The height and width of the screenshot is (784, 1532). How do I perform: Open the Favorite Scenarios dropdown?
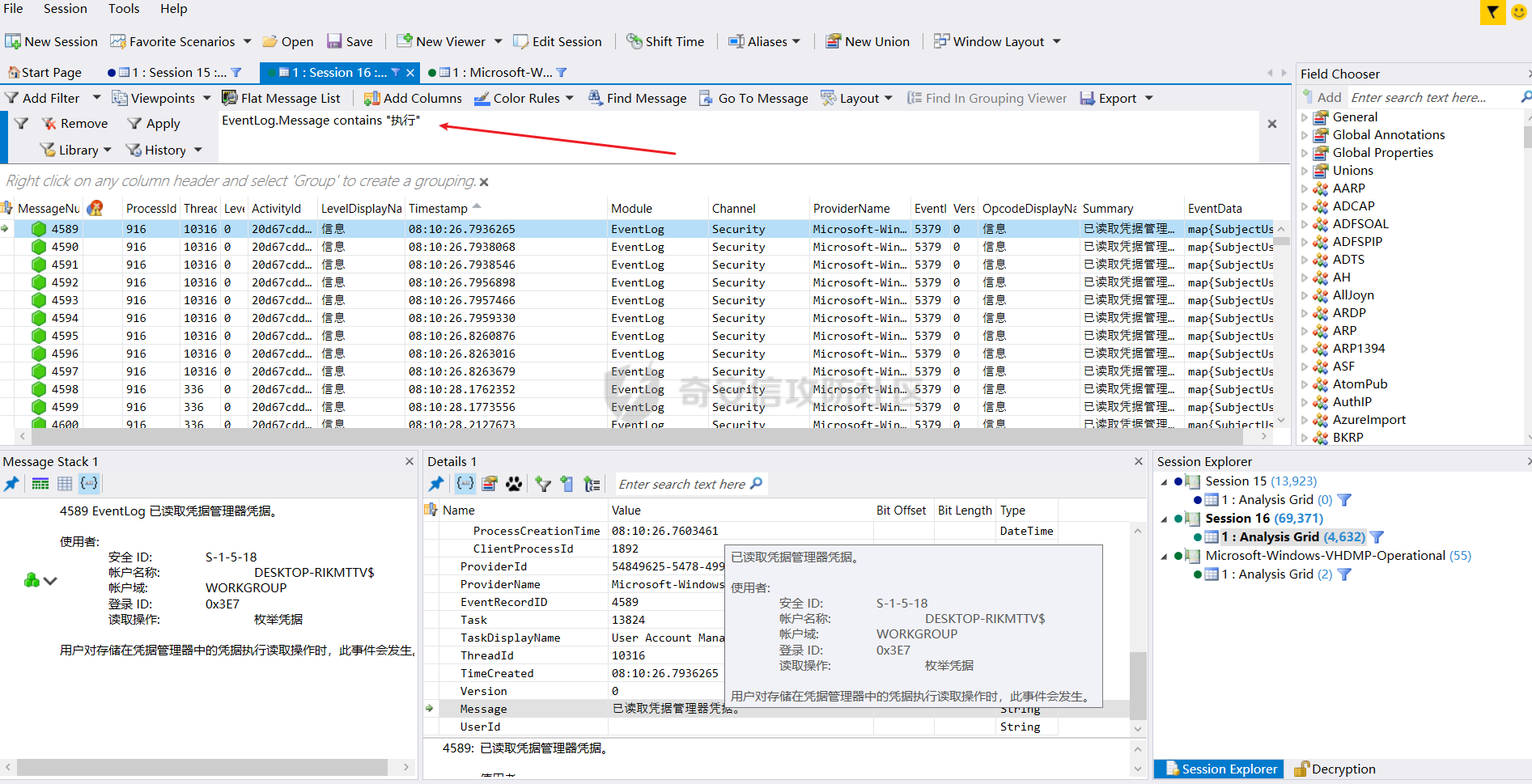pos(247,41)
